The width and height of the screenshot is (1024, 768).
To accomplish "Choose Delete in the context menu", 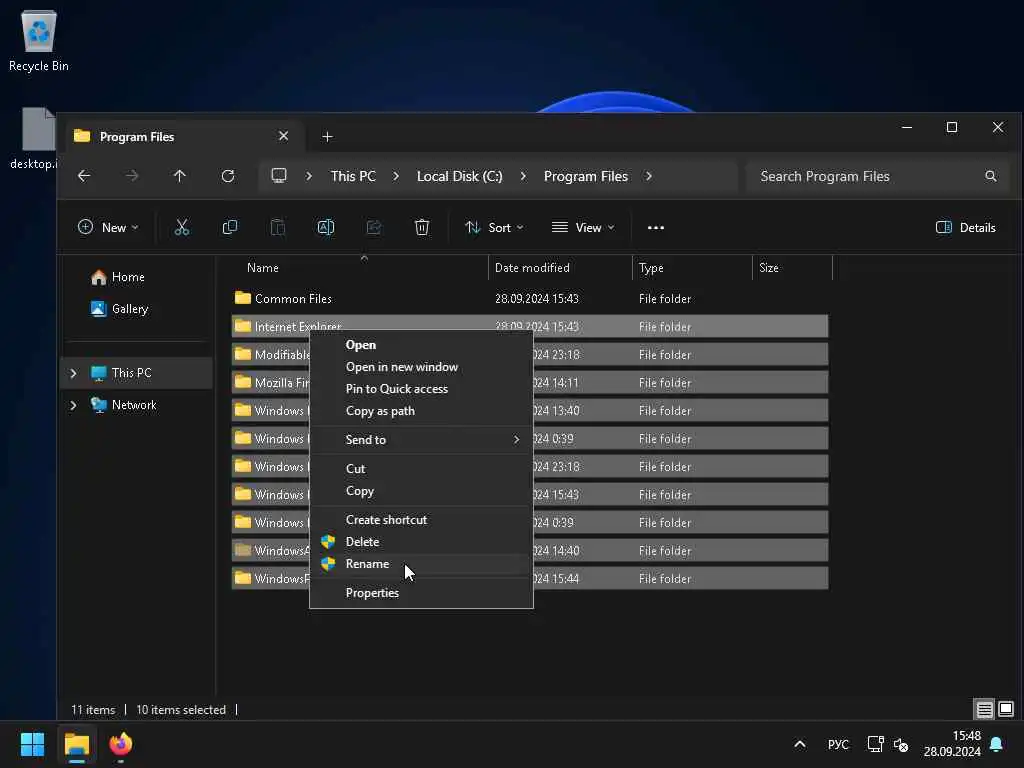I will coord(421,542).
